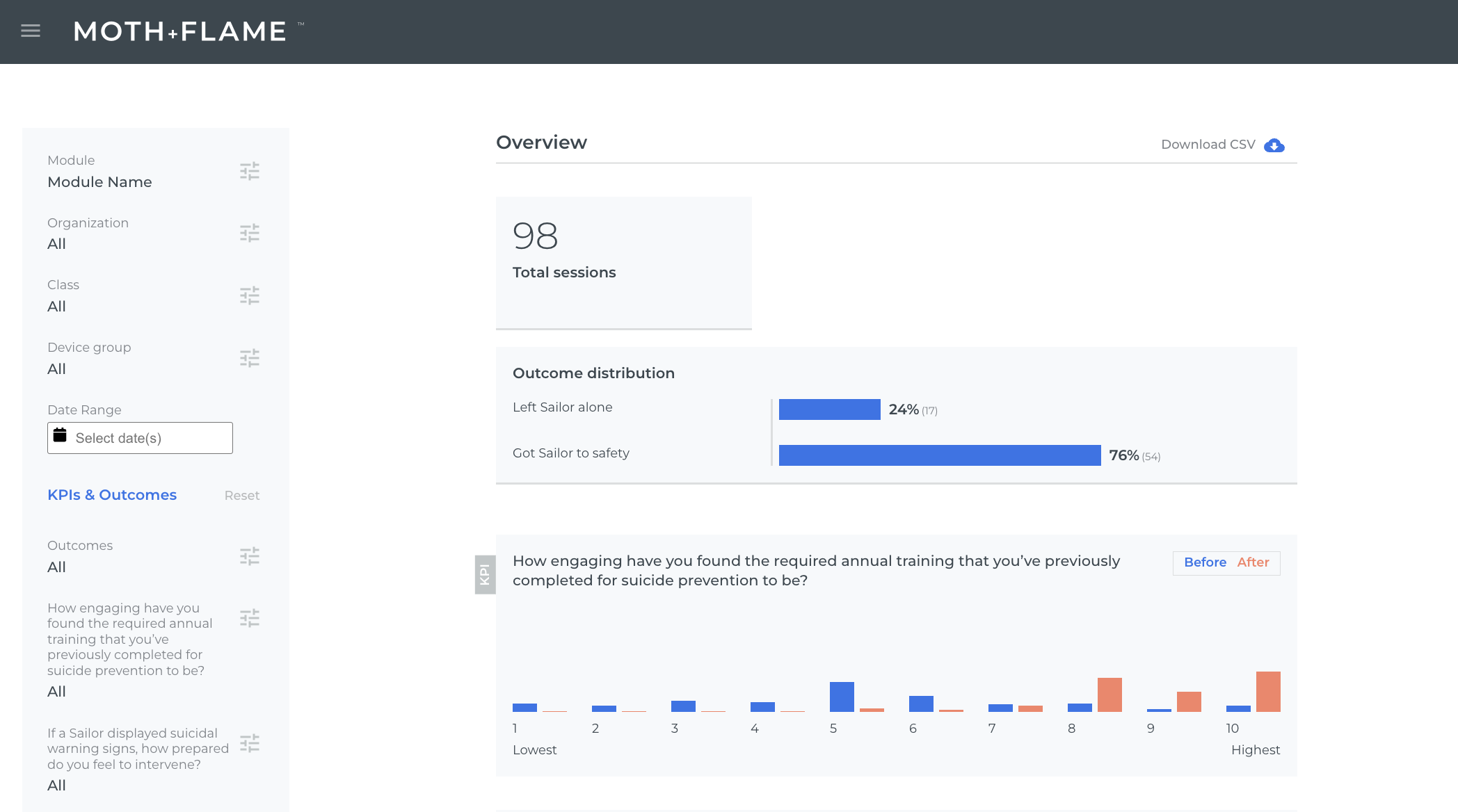Open Sailor warning signs filter icon
This screenshot has width=1458, height=812.
point(250,743)
